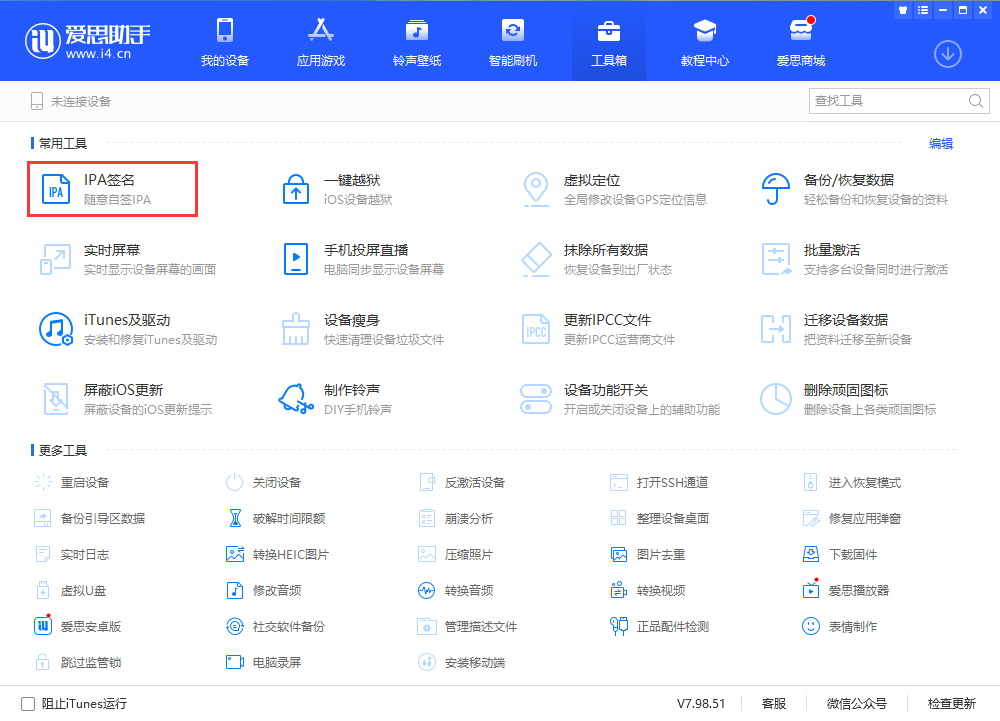
Task: Open 进入恢复模式 tool
Action: pos(851,483)
